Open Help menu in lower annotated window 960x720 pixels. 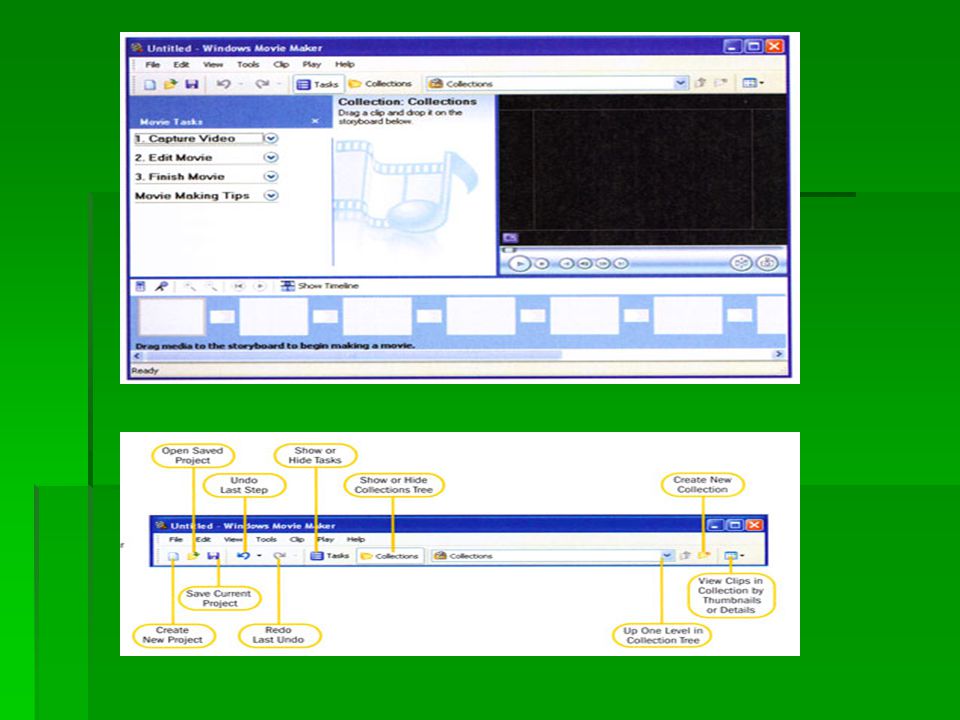point(356,539)
